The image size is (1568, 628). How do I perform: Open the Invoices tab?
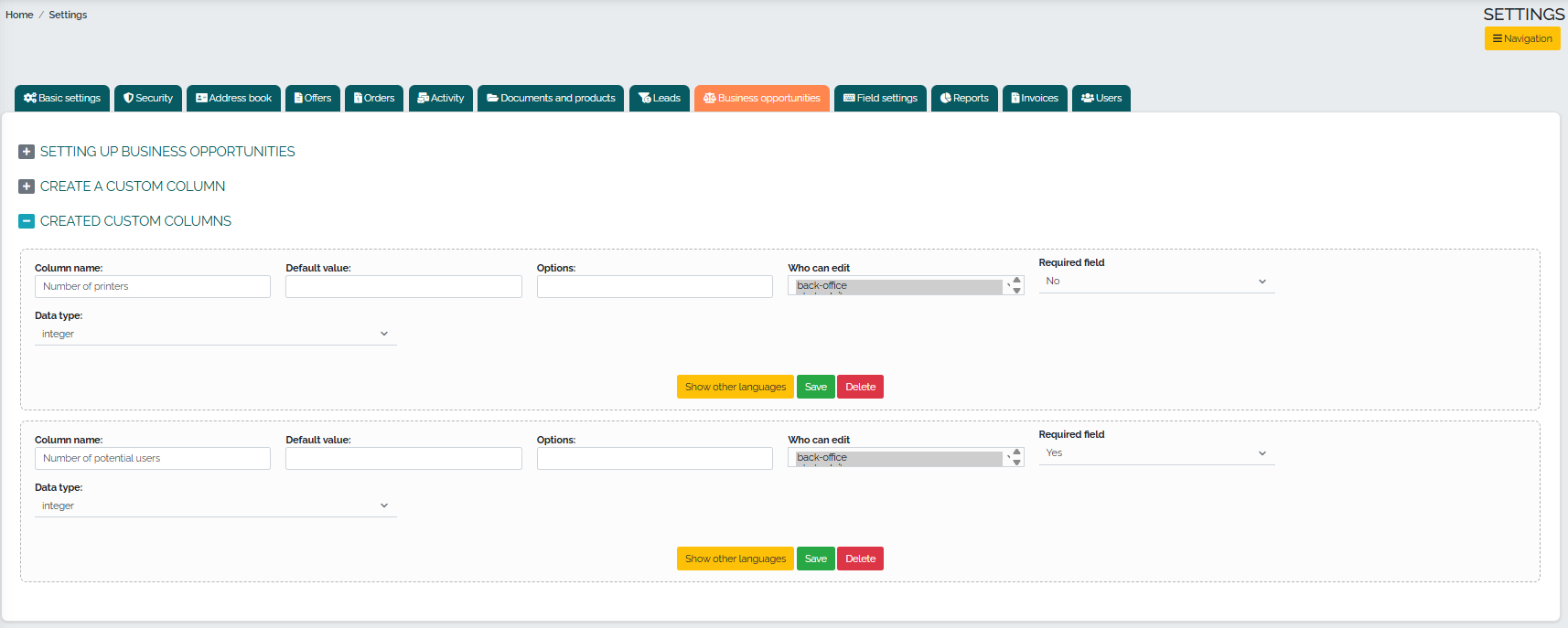coord(1035,98)
